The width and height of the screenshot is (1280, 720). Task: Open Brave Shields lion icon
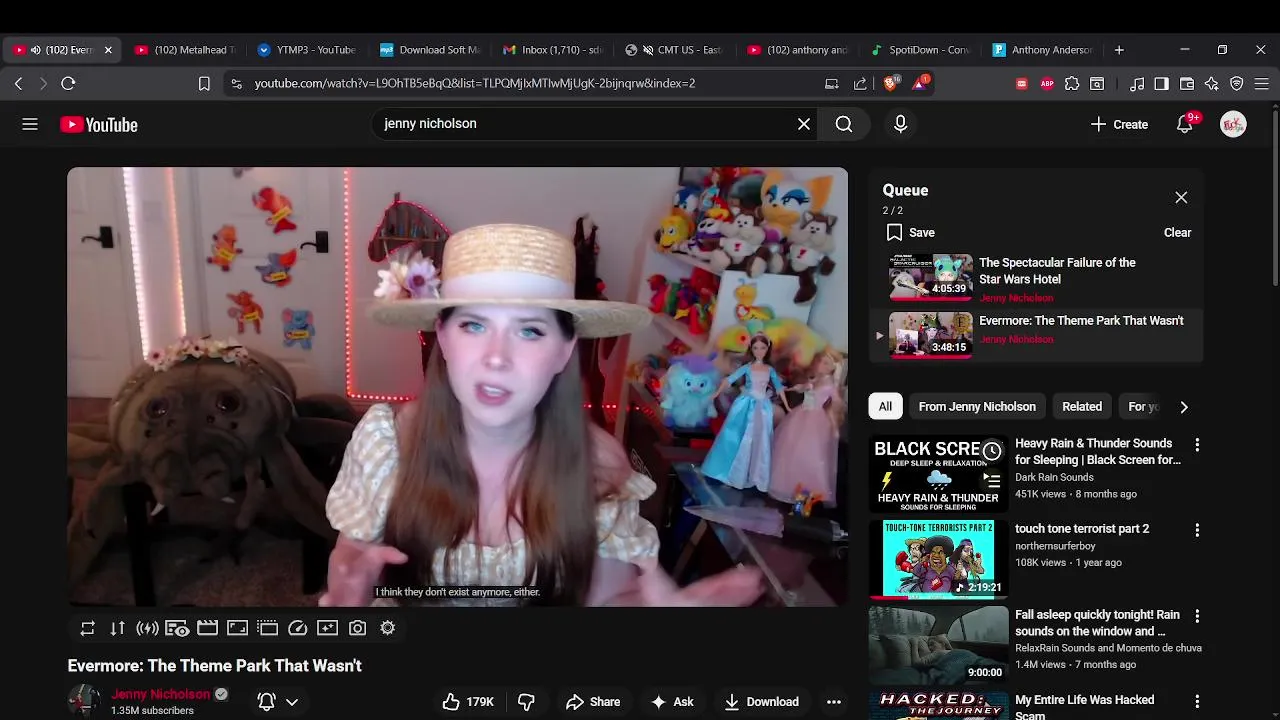point(891,83)
